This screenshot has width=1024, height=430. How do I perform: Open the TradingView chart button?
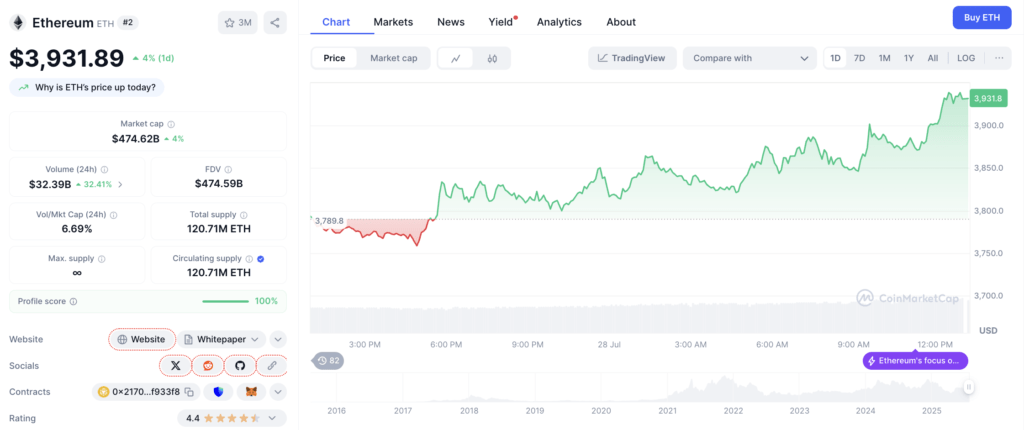click(x=632, y=58)
